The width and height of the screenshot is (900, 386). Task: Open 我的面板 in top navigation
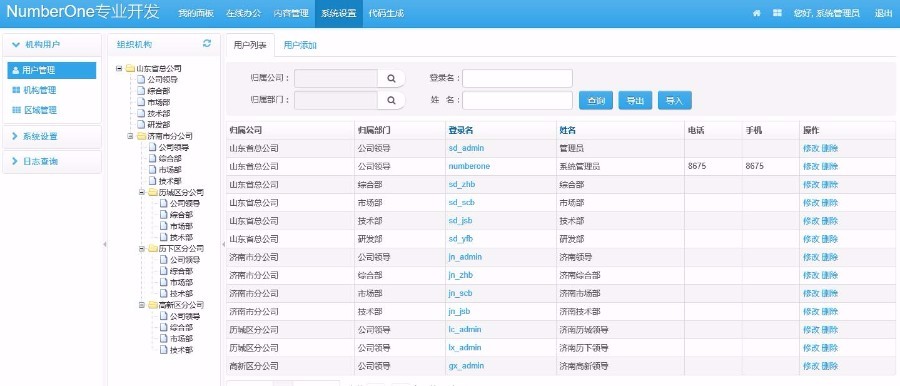click(196, 13)
